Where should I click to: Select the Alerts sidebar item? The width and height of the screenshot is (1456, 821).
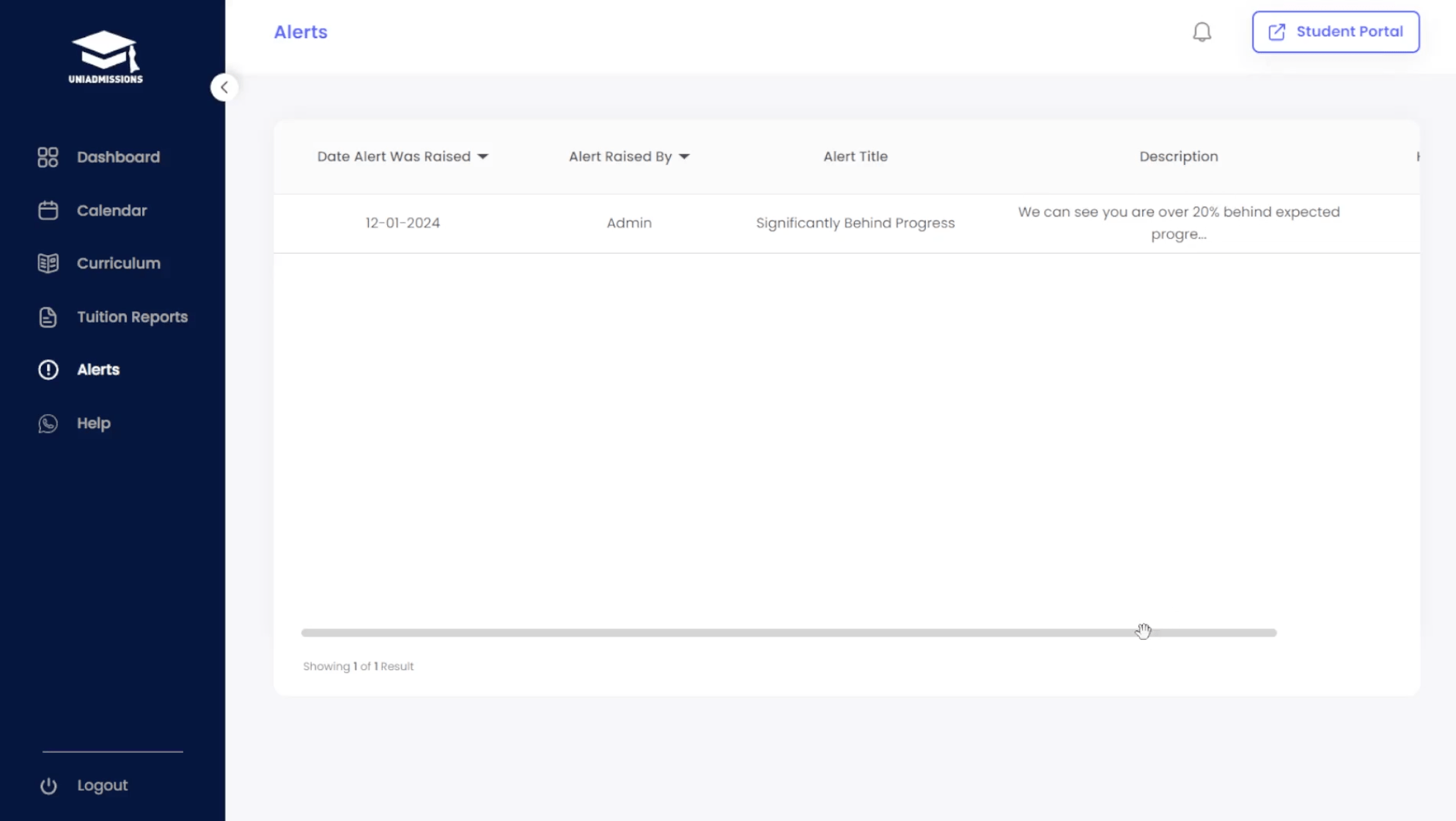[x=98, y=369]
